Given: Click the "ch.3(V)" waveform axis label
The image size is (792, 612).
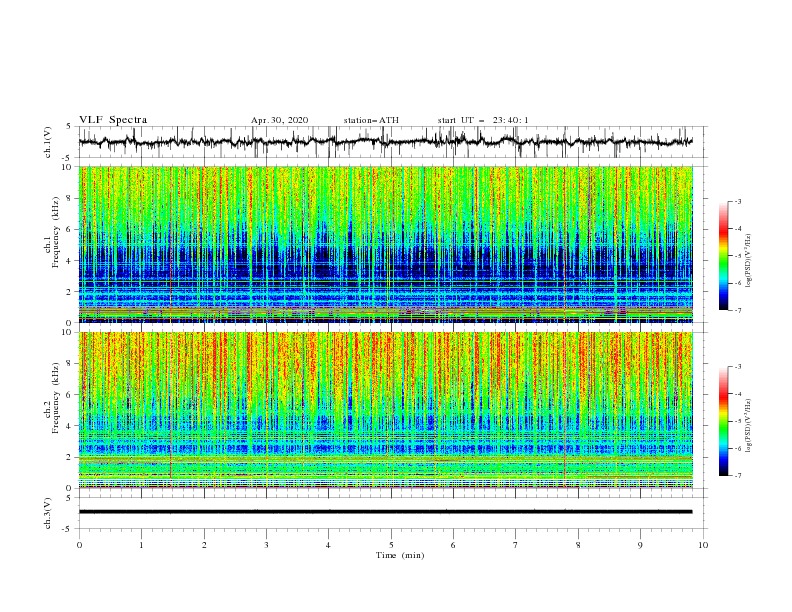Looking at the screenshot, I should 49,513.
